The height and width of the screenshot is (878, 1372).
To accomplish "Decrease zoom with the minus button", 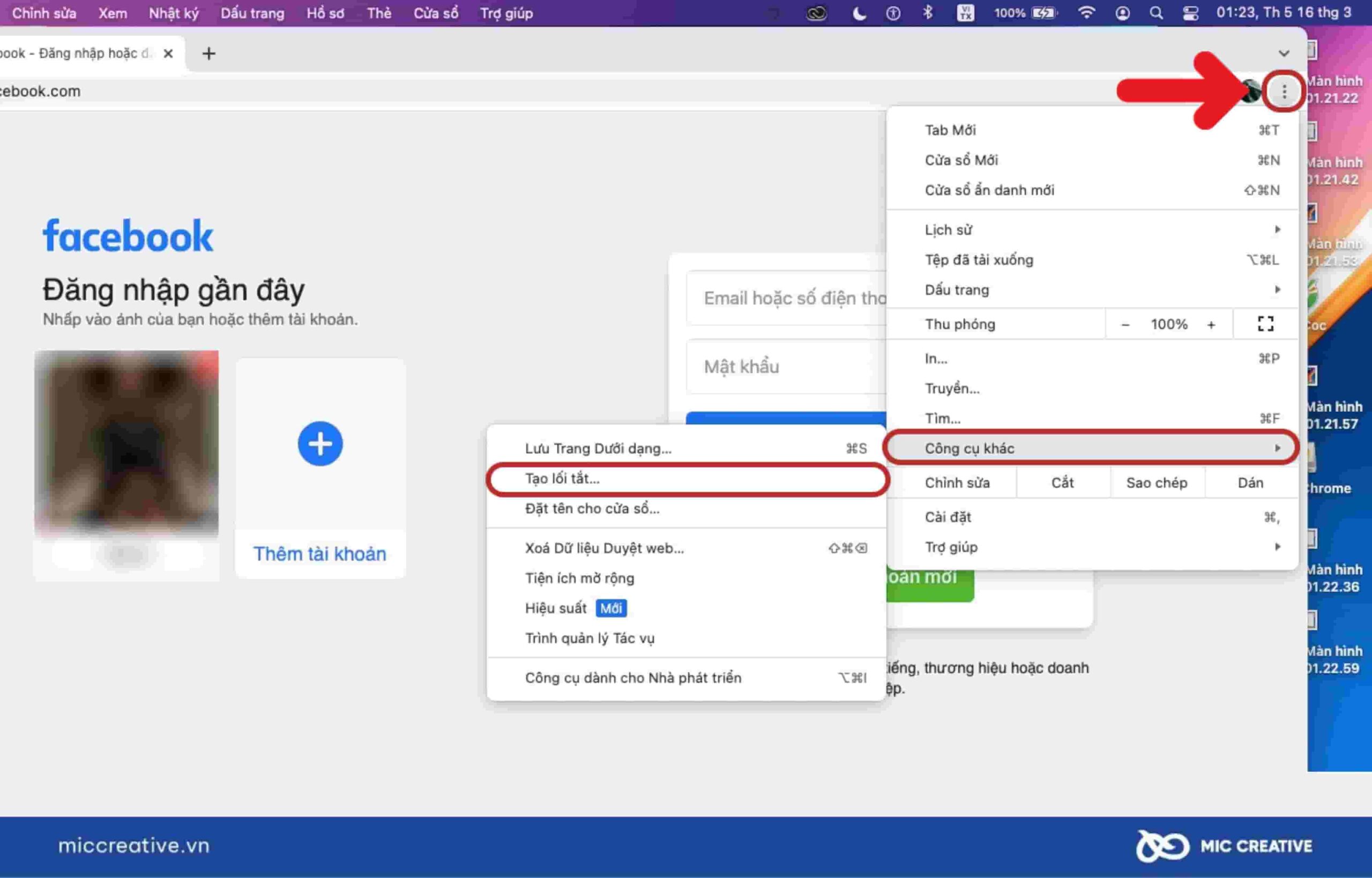I will 1124,324.
